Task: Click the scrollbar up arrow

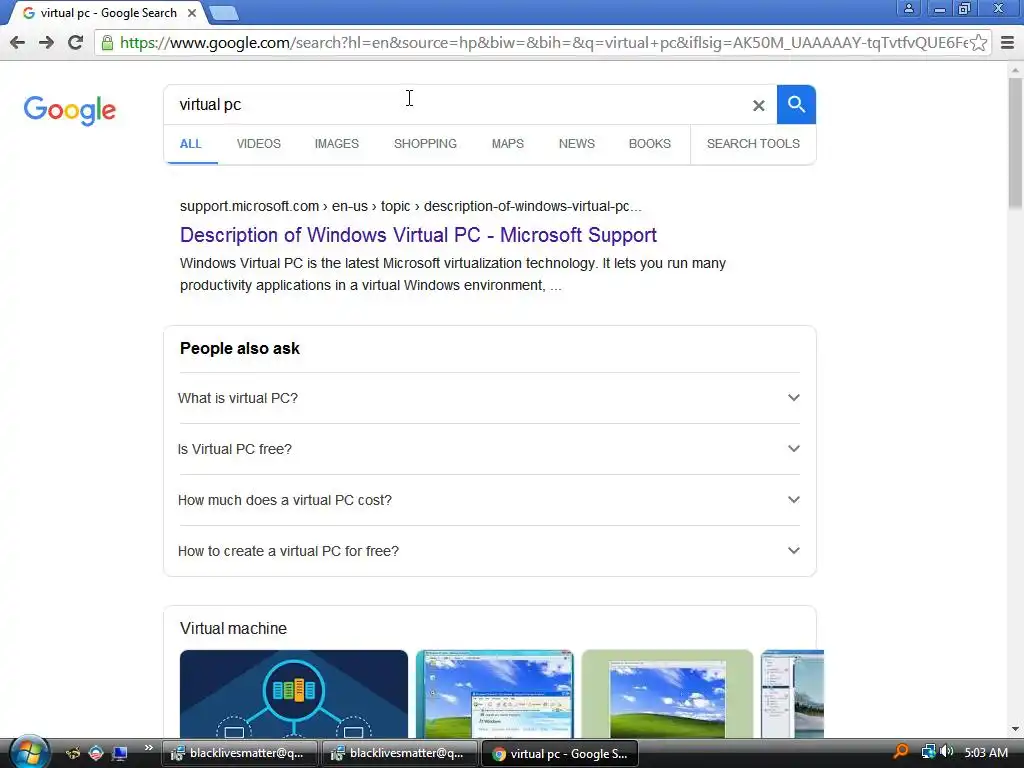Action: click(x=1015, y=69)
